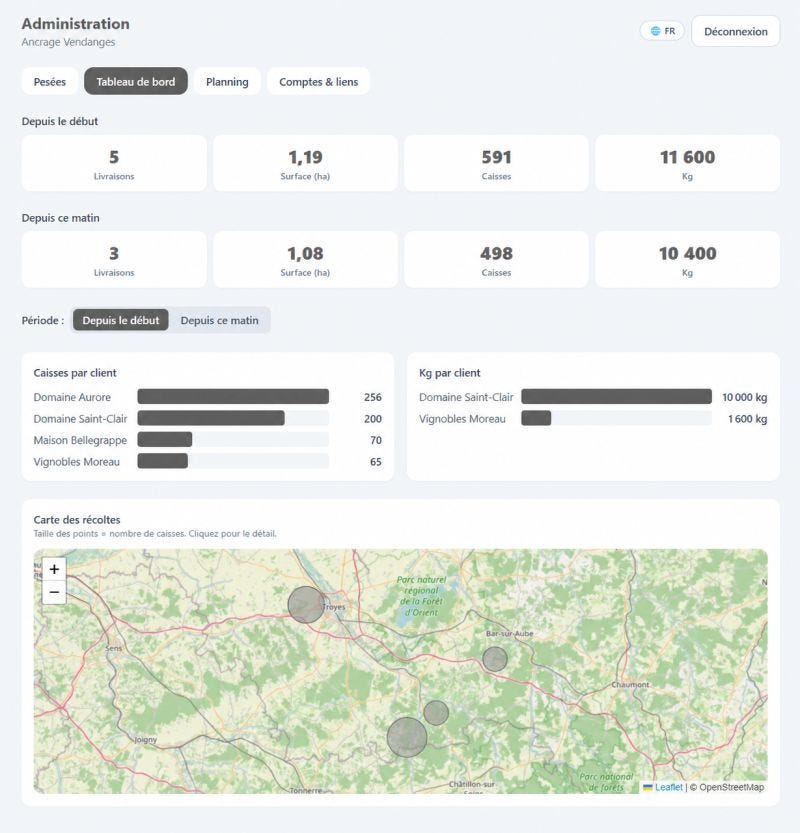Click the 5 Livraisons card
This screenshot has height=833, width=800.
114,163
